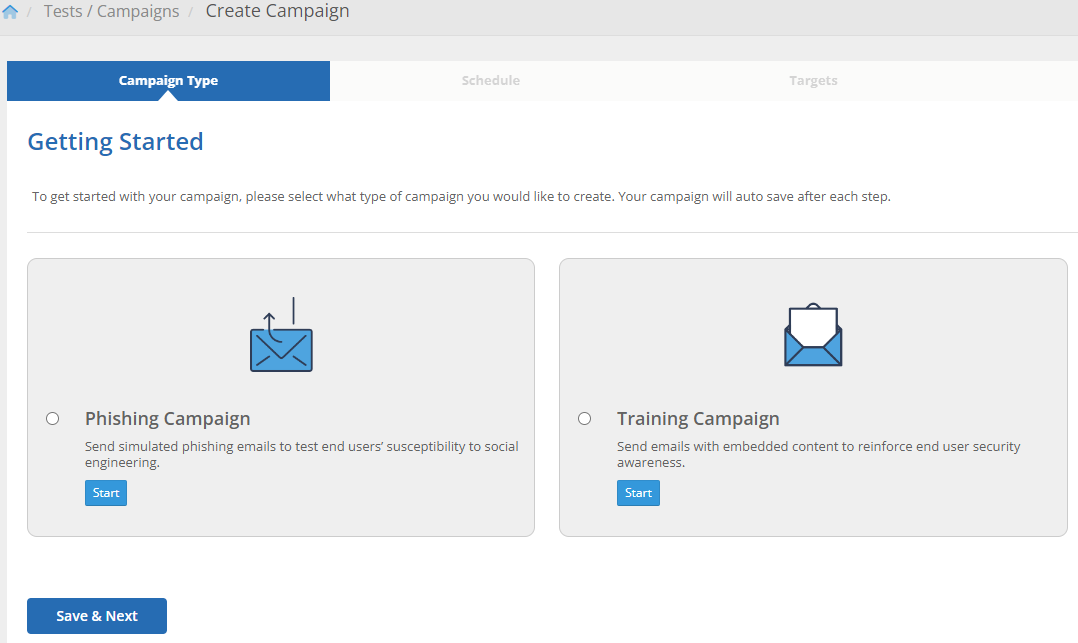The height and width of the screenshot is (643, 1078).
Task: Select the Training Campaign radio button
Action: click(585, 419)
